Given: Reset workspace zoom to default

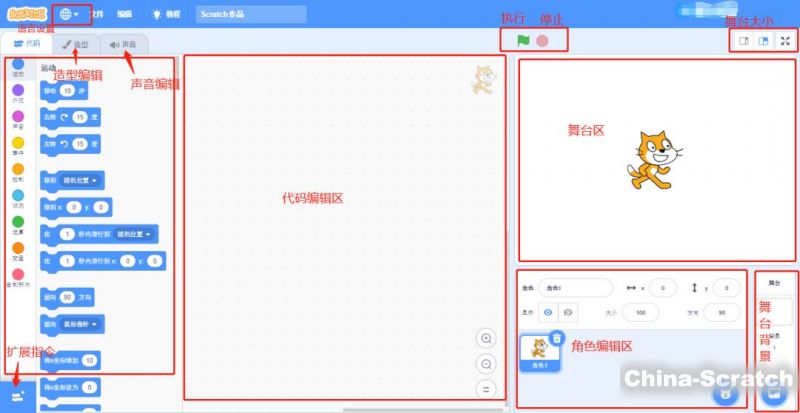Looking at the screenshot, I should point(486,388).
